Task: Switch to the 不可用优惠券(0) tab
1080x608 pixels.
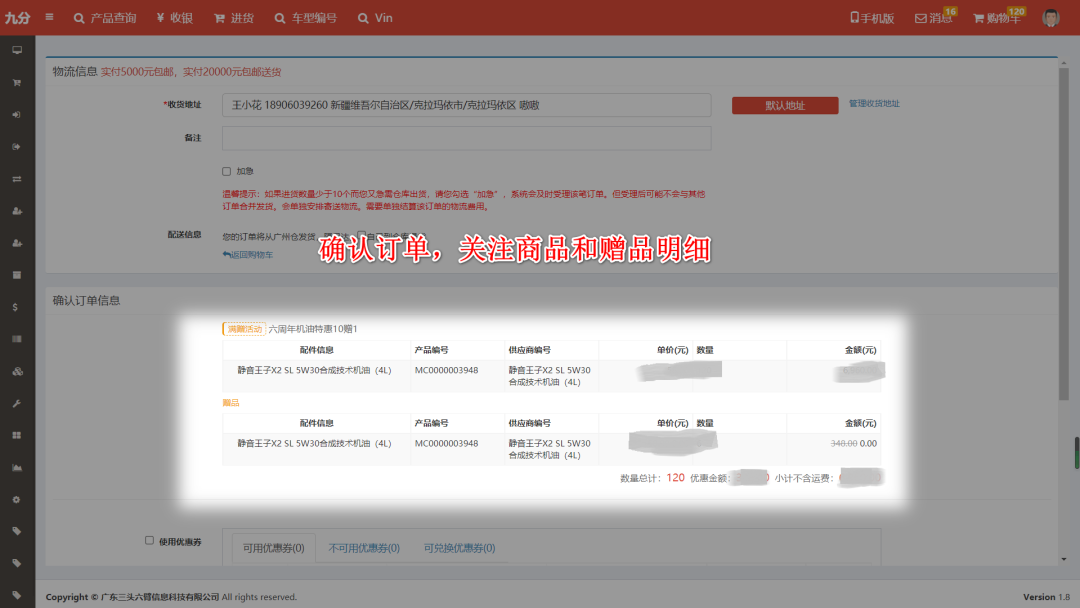Action: pyautogui.click(x=366, y=547)
